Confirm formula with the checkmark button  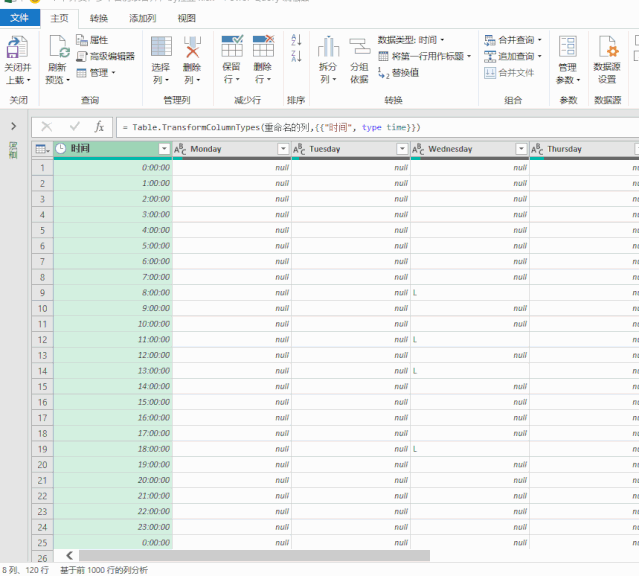click(x=75, y=127)
